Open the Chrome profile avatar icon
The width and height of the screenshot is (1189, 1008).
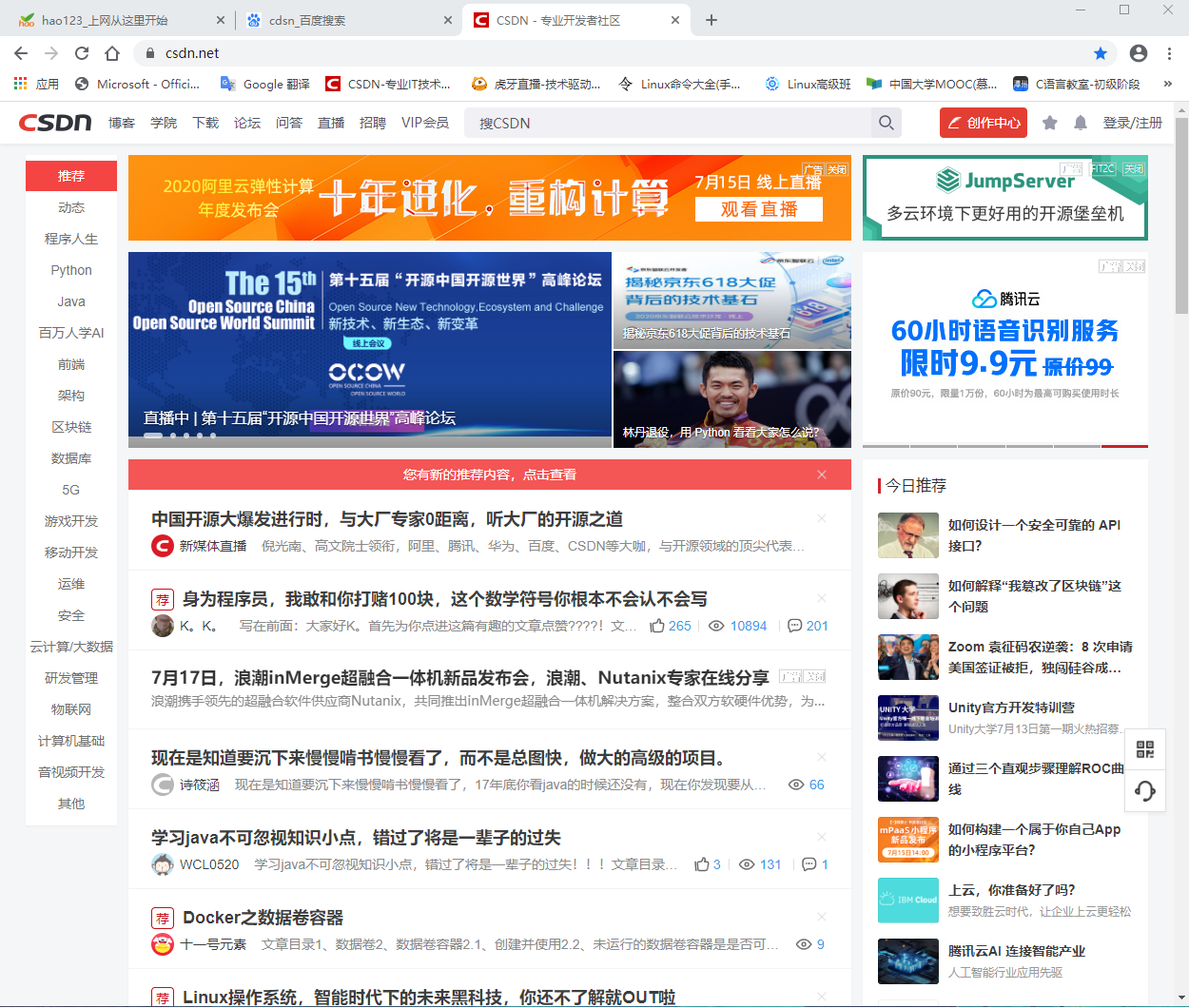pos(1139,53)
